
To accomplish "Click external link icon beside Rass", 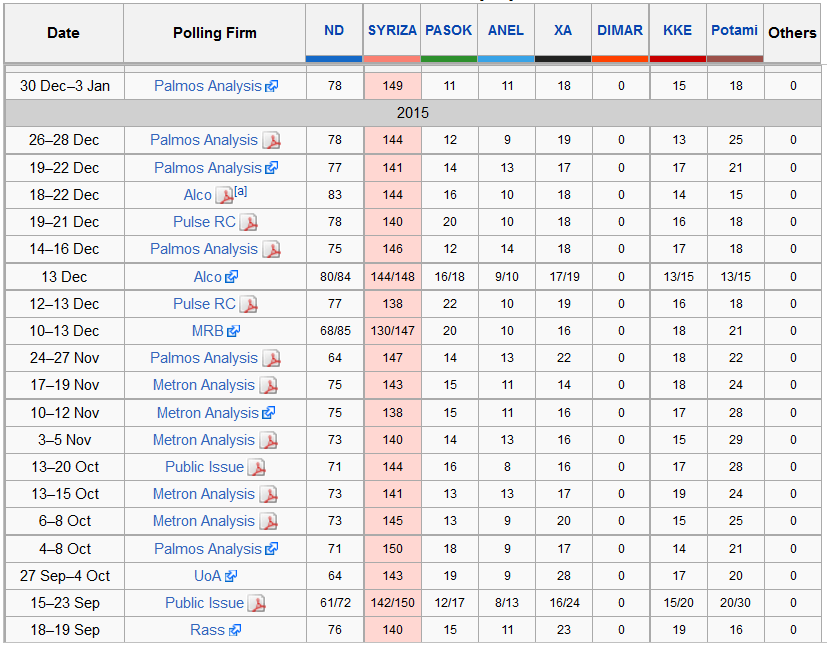I will [235, 630].
